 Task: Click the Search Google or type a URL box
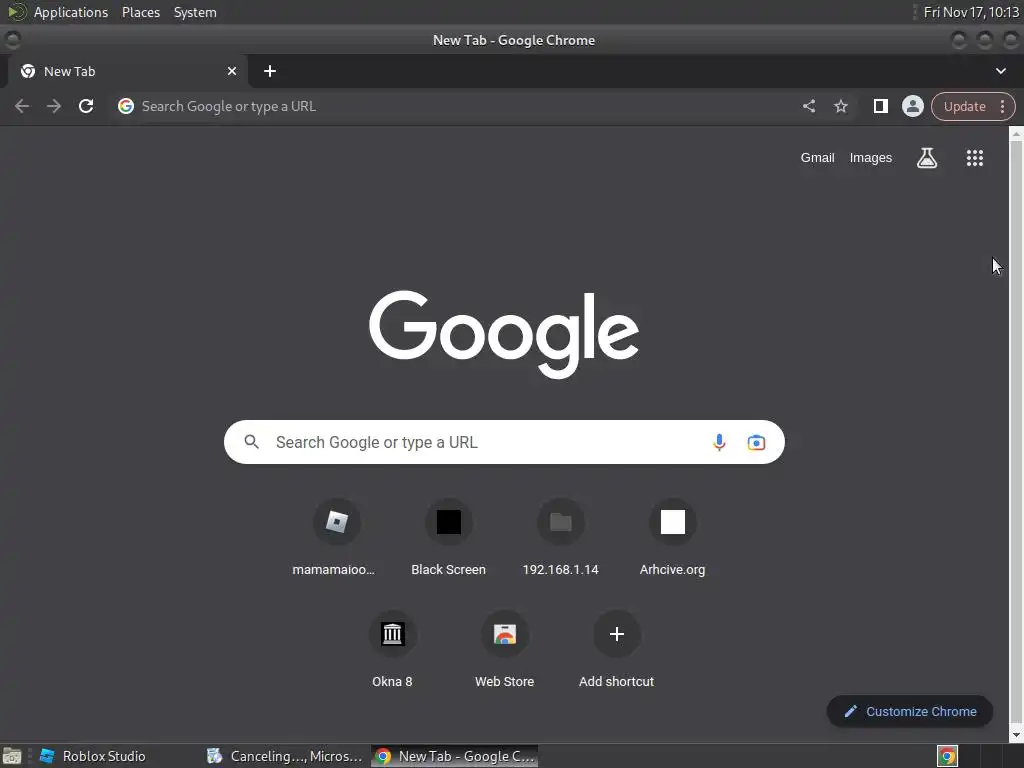(504, 442)
